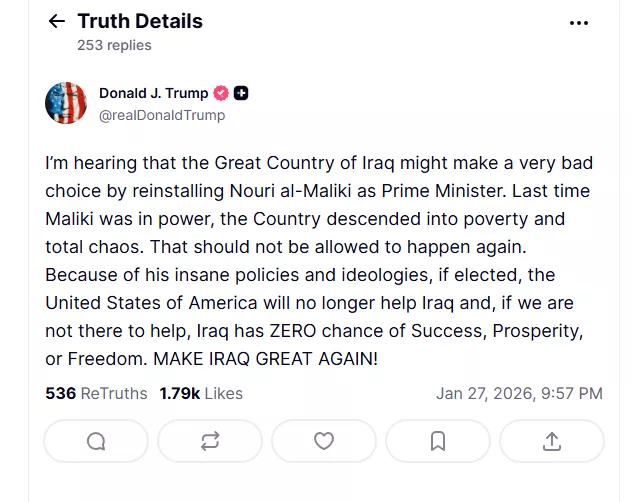This screenshot has height=502, width=633.
Task: Bookmark this post
Action: (x=438, y=441)
